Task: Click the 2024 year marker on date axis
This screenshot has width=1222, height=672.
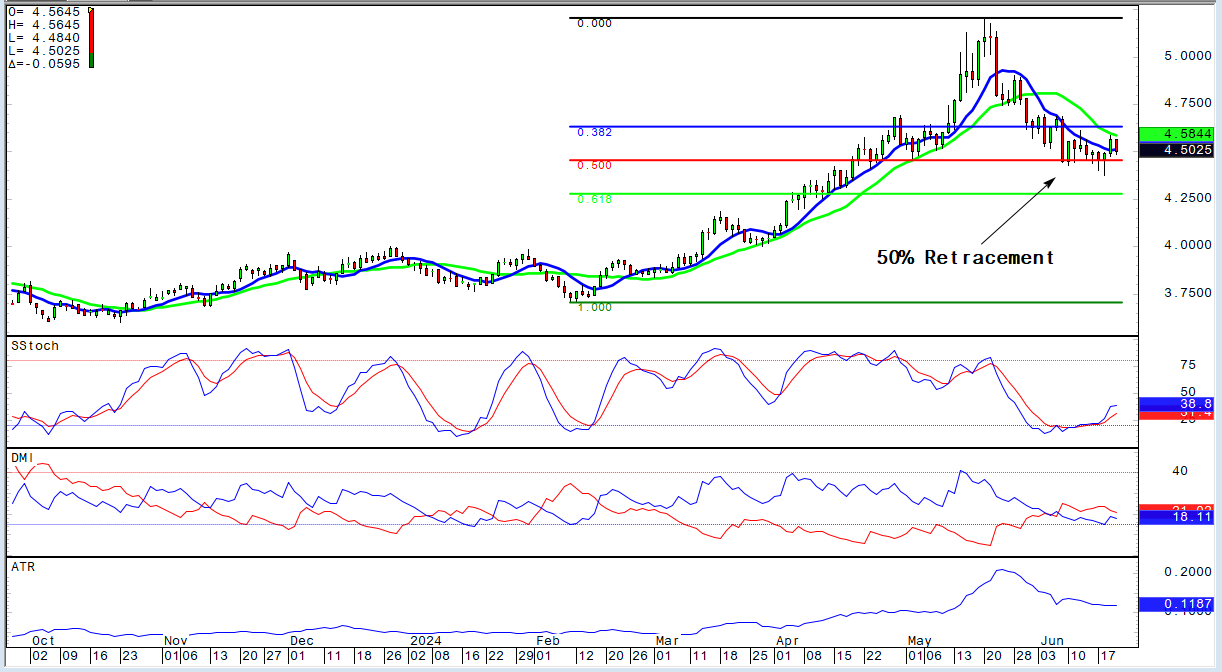Action: pos(425,640)
